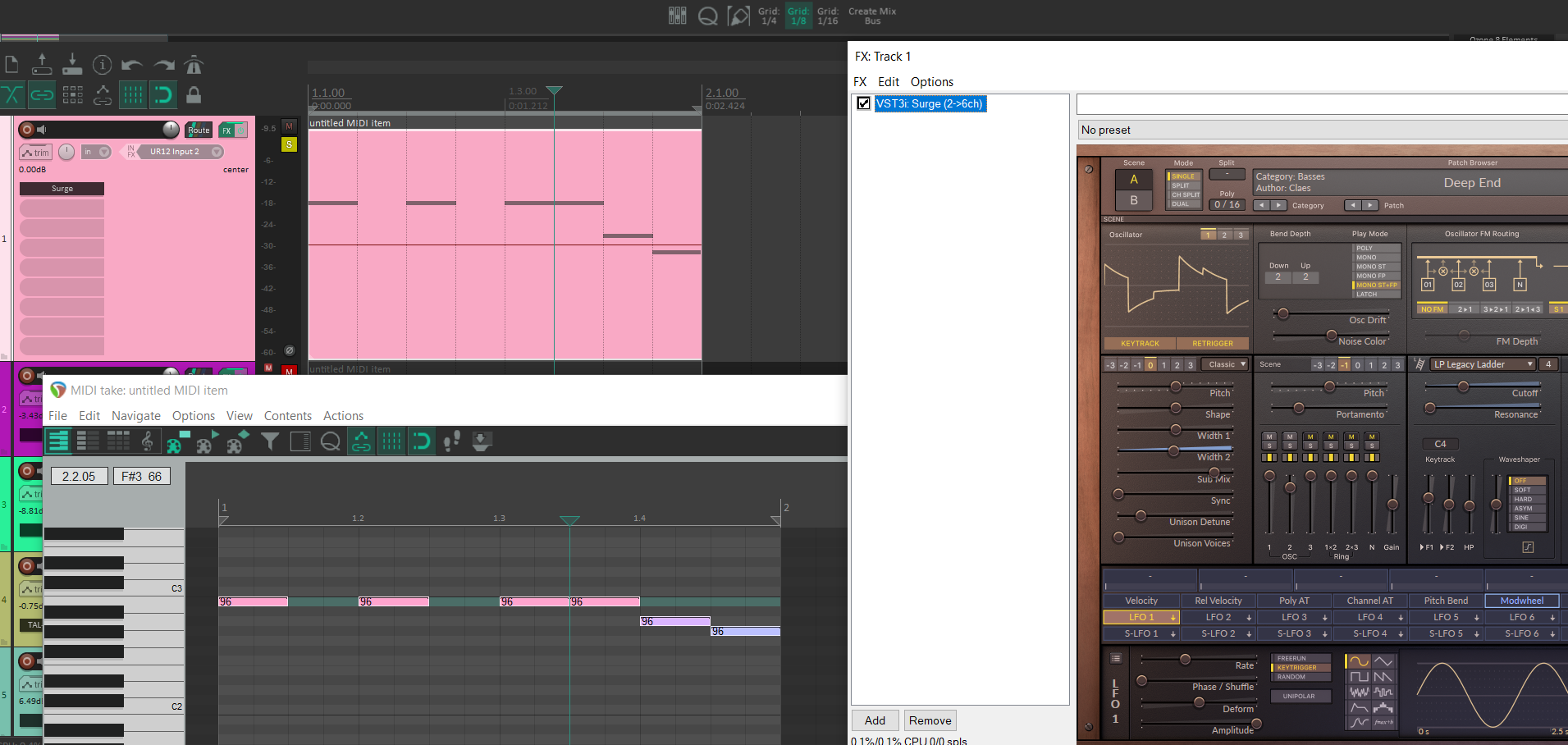Click the New Project icon in REAPER toolbar
The height and width of the screenshot is (745, 1568).
tap(11, 65)
